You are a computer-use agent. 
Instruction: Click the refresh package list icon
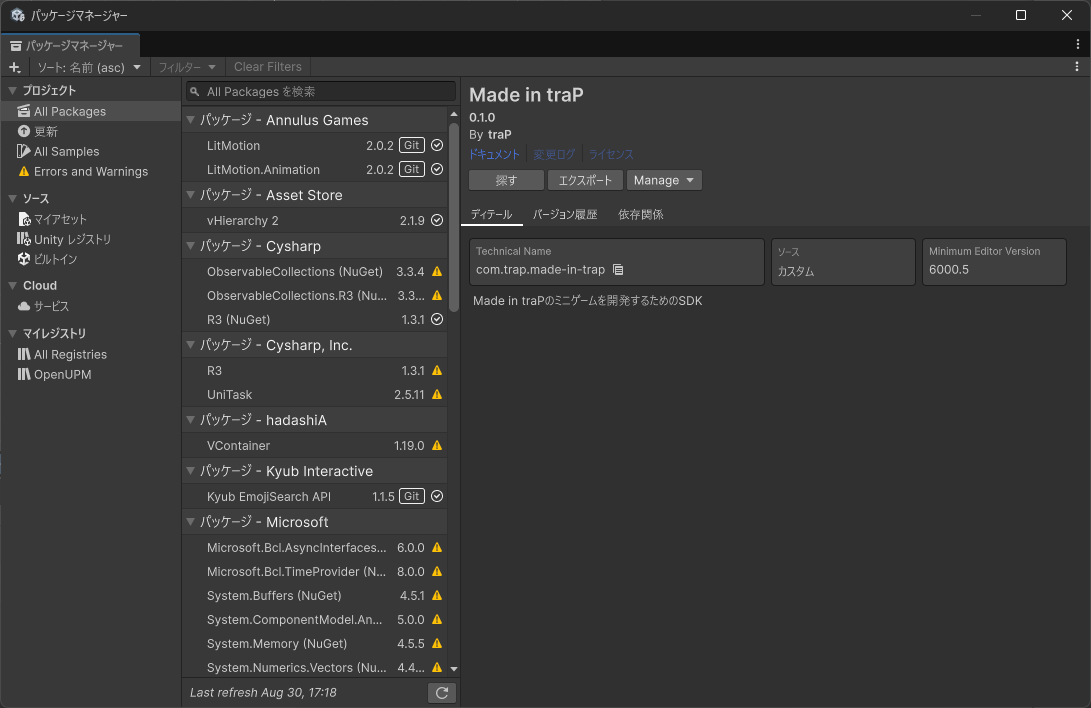(x=442, y=693)
